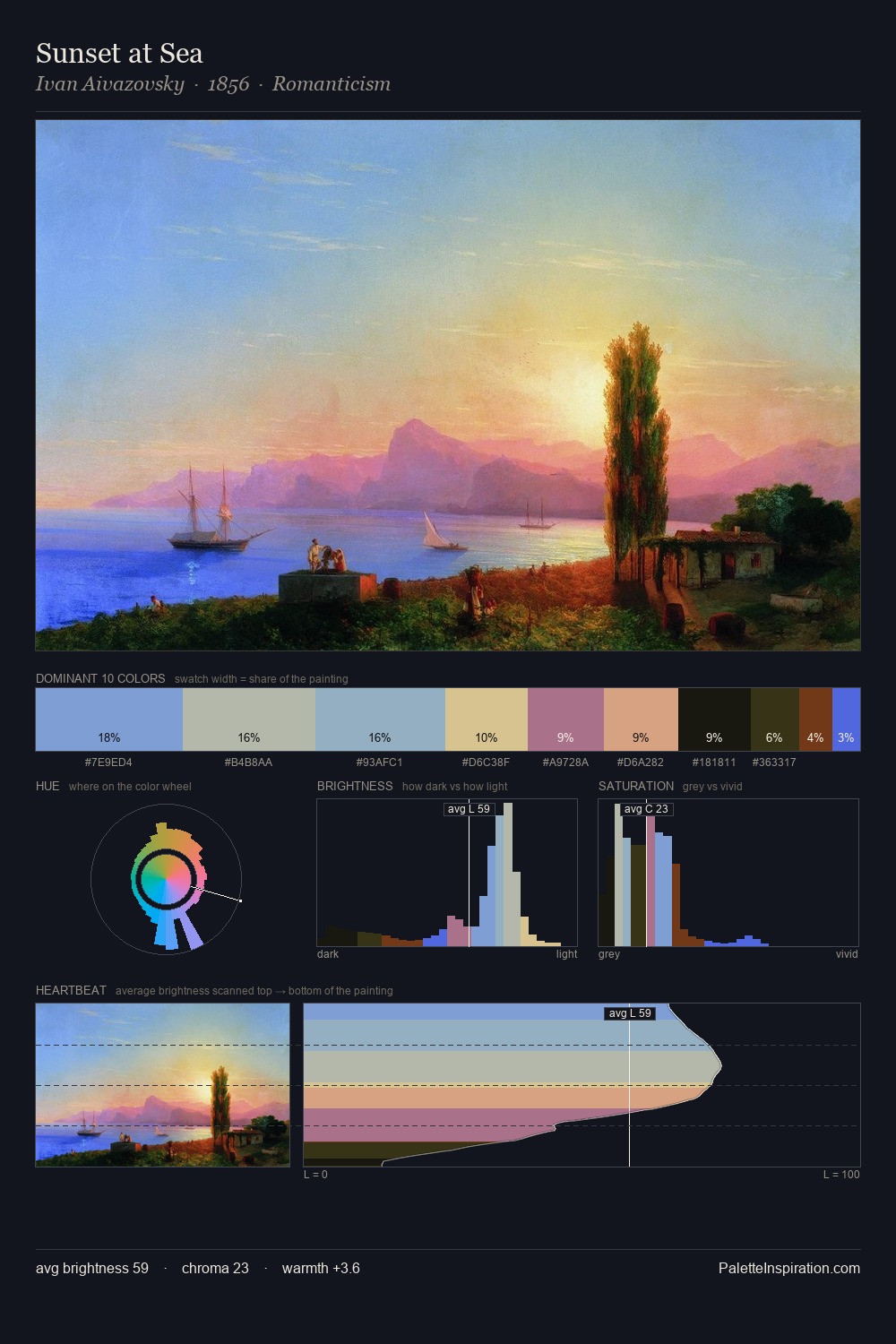The image size is (896, 1344).
Task: Click the '#B4B8AA' hex code label
Action: [248, 762]
